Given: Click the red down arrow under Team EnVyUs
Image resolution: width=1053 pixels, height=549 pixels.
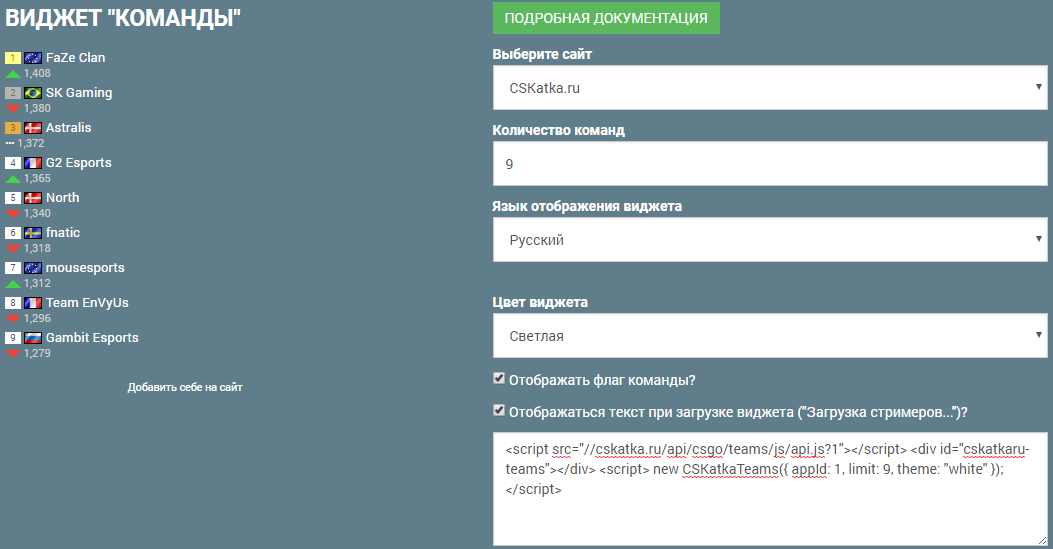Looking at the screenshot, I should (13, 319).
